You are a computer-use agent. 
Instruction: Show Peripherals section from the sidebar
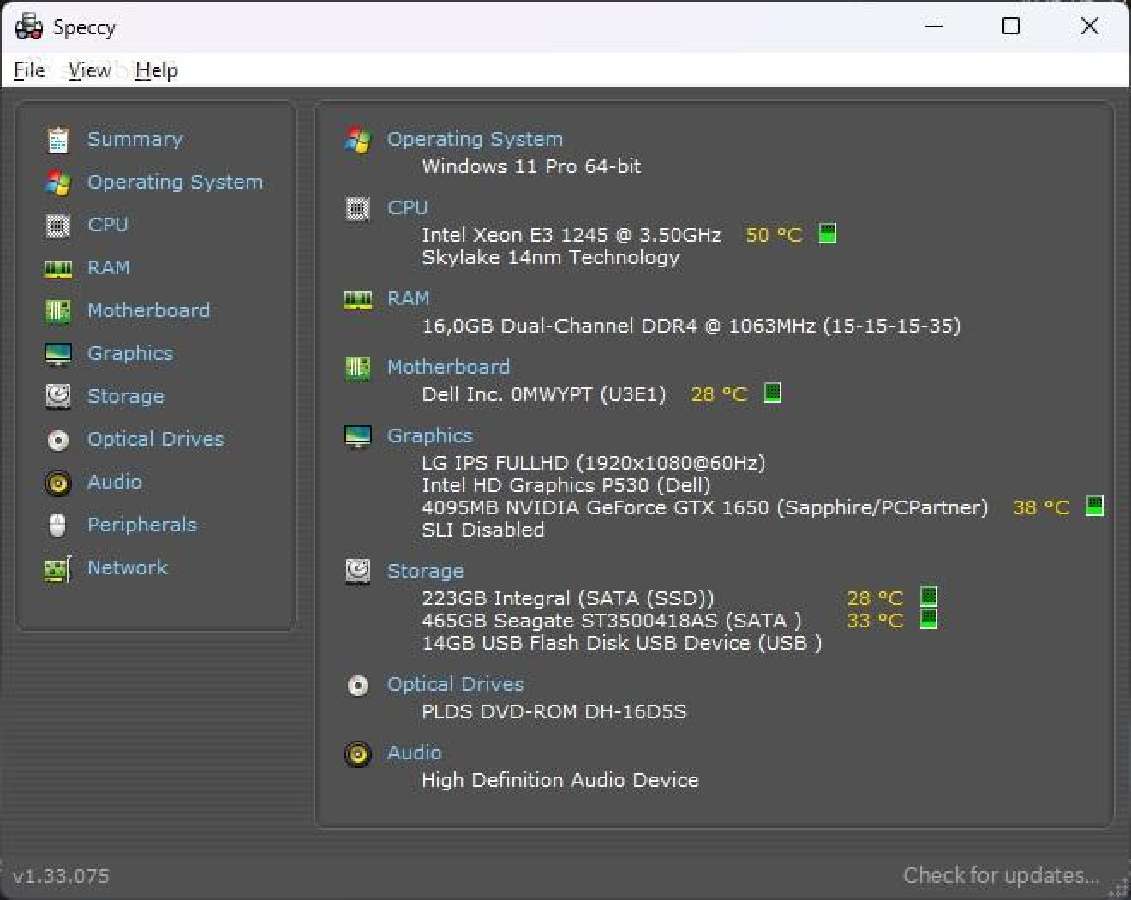point(142,525)
